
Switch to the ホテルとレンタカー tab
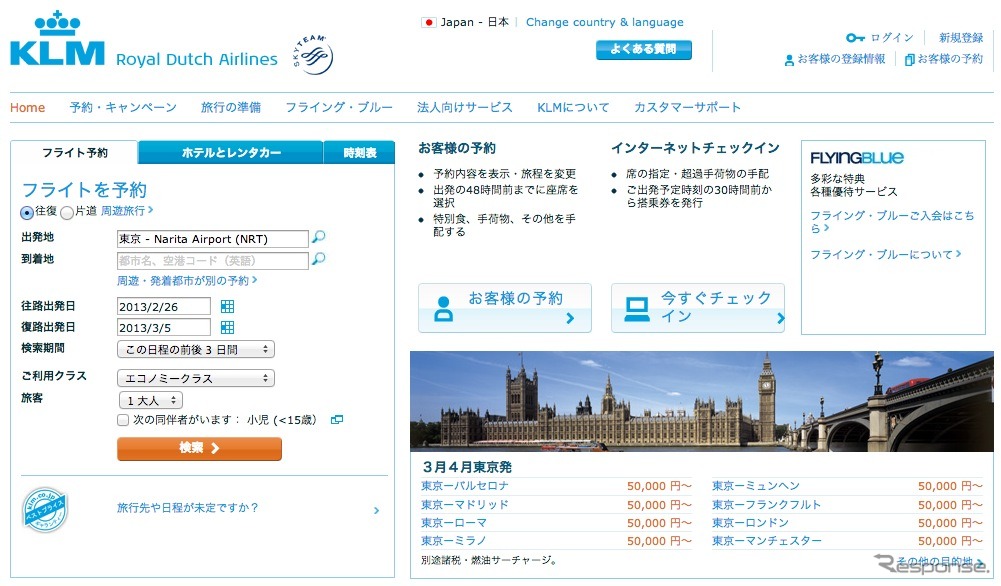pyautogui.click(x=228, y=152)
